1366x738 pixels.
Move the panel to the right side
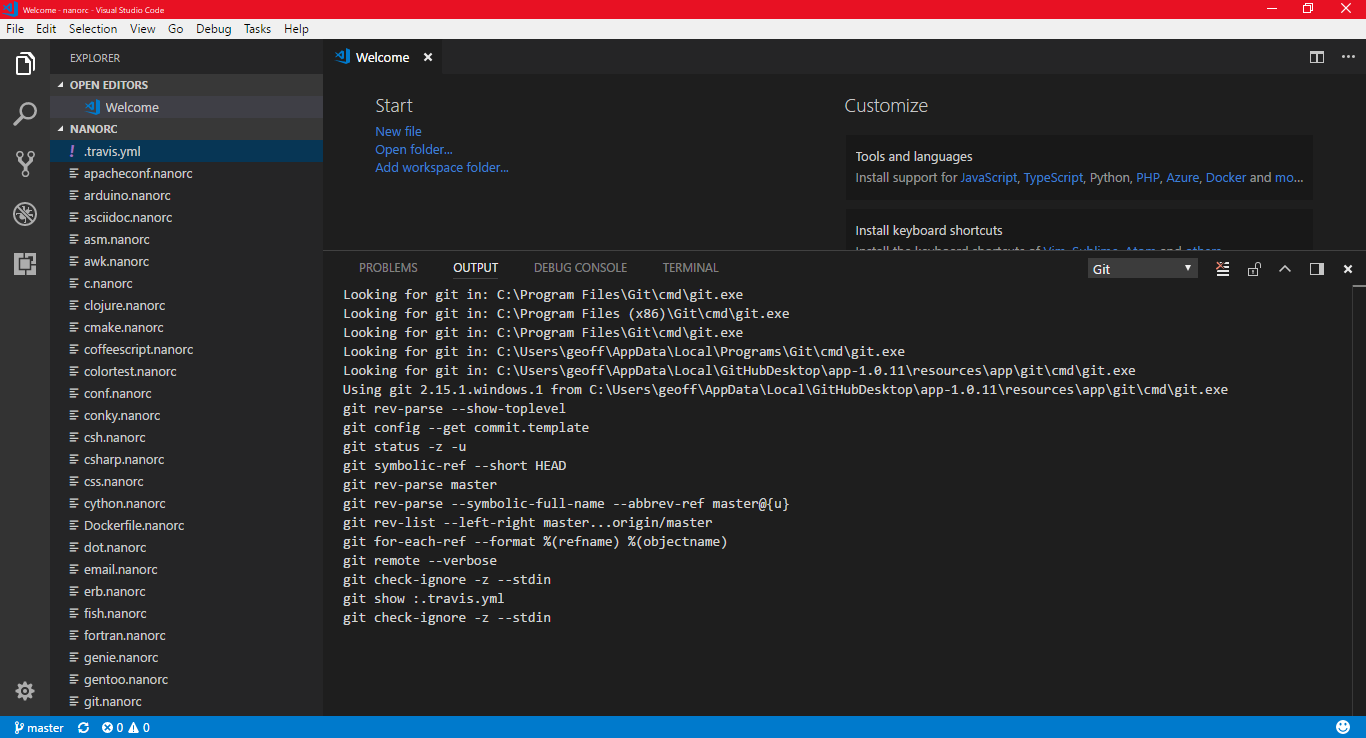[1317, 269]
